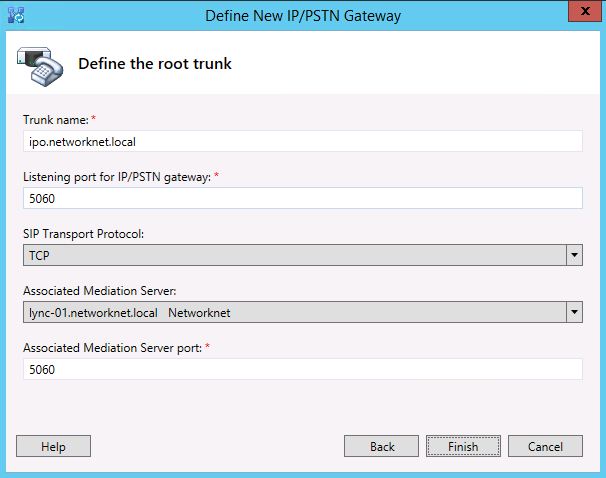The height and width of the screenshot is (478, 606).
Task: Open the SIP Transport Protocol combo box showing TCP
Action: (x=294, y=255)
